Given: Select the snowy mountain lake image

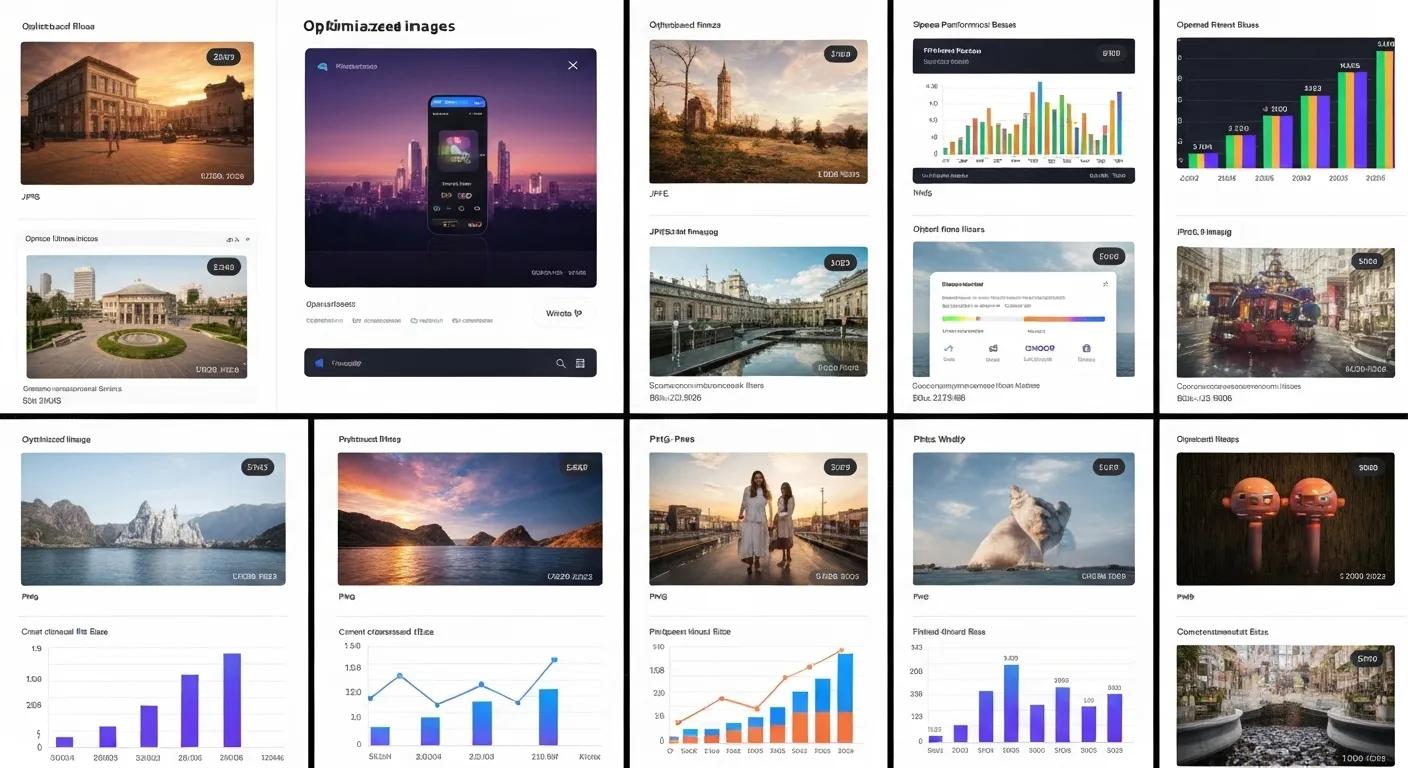Looking at the screenshot, I should [153, 519].
